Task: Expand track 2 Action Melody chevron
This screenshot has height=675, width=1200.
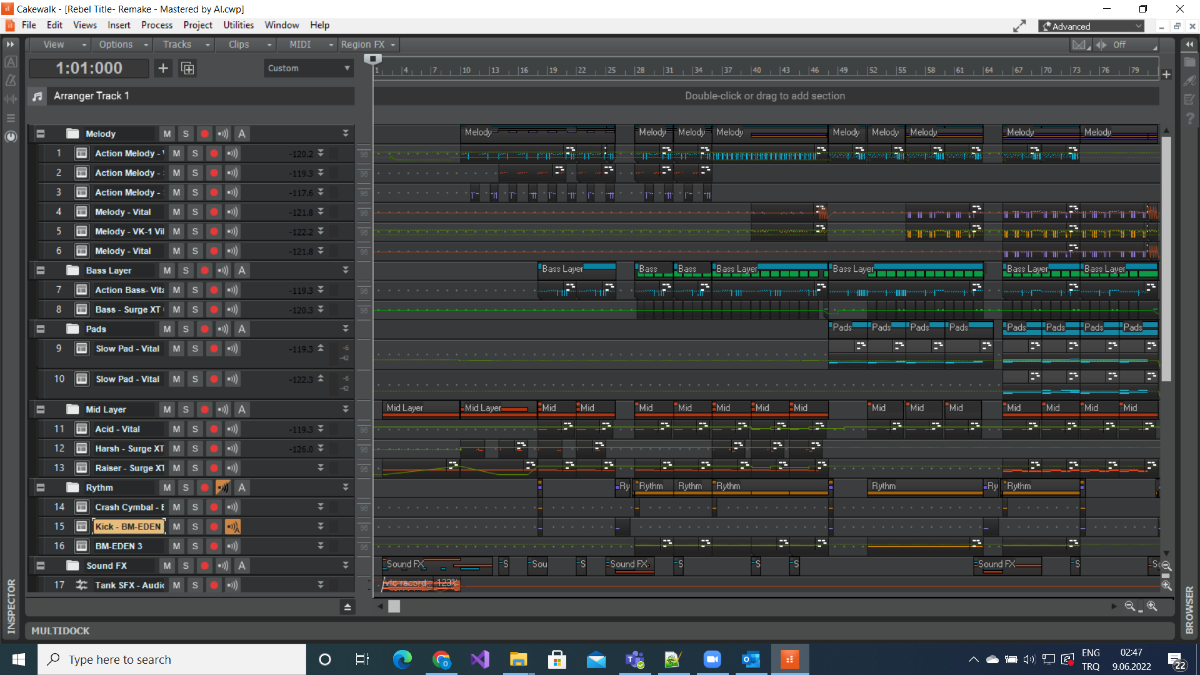Action: click(x=320, y=173)
